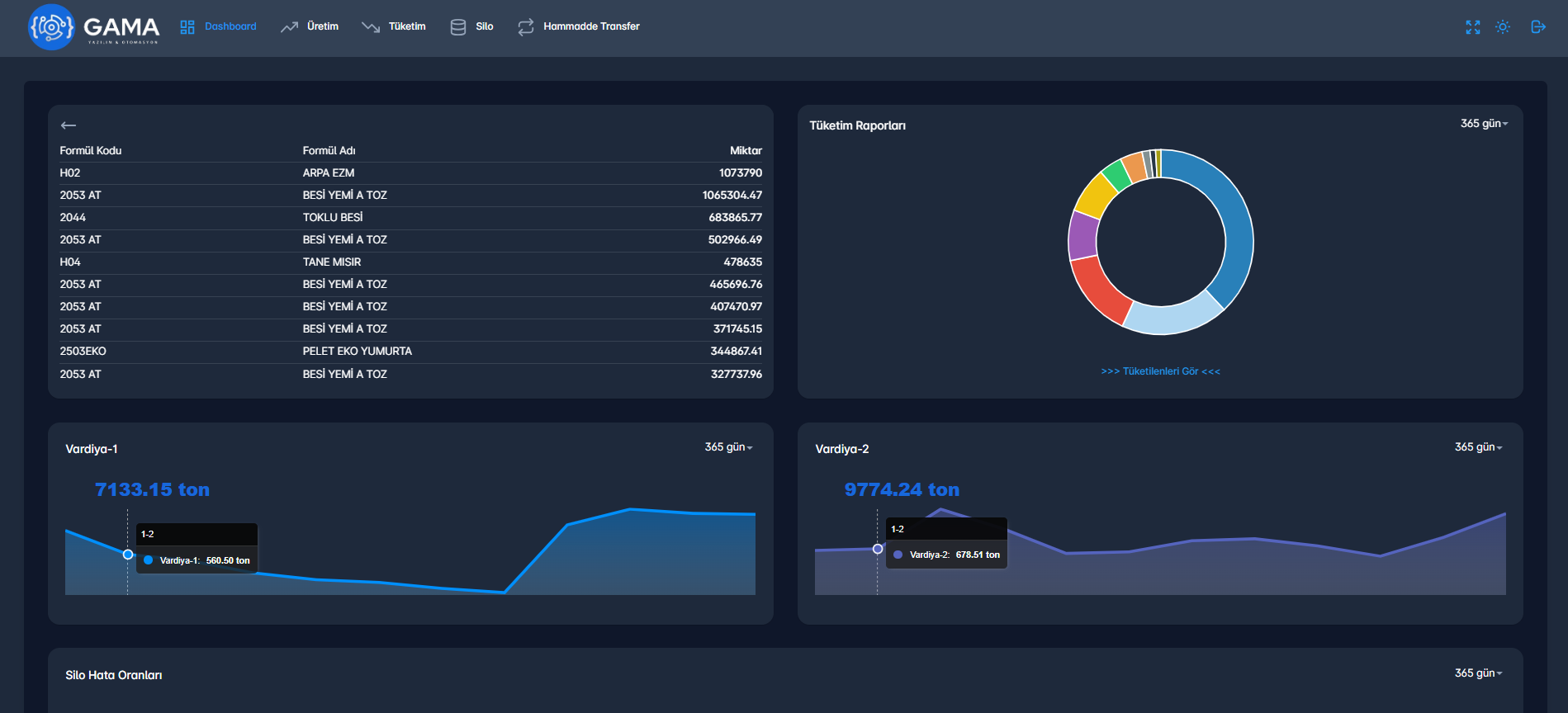Viewport: 1568px width, 713px height.
Task: Click the GAMA gear logo icon
Action: pyautogui.click(x=51, y=27)
